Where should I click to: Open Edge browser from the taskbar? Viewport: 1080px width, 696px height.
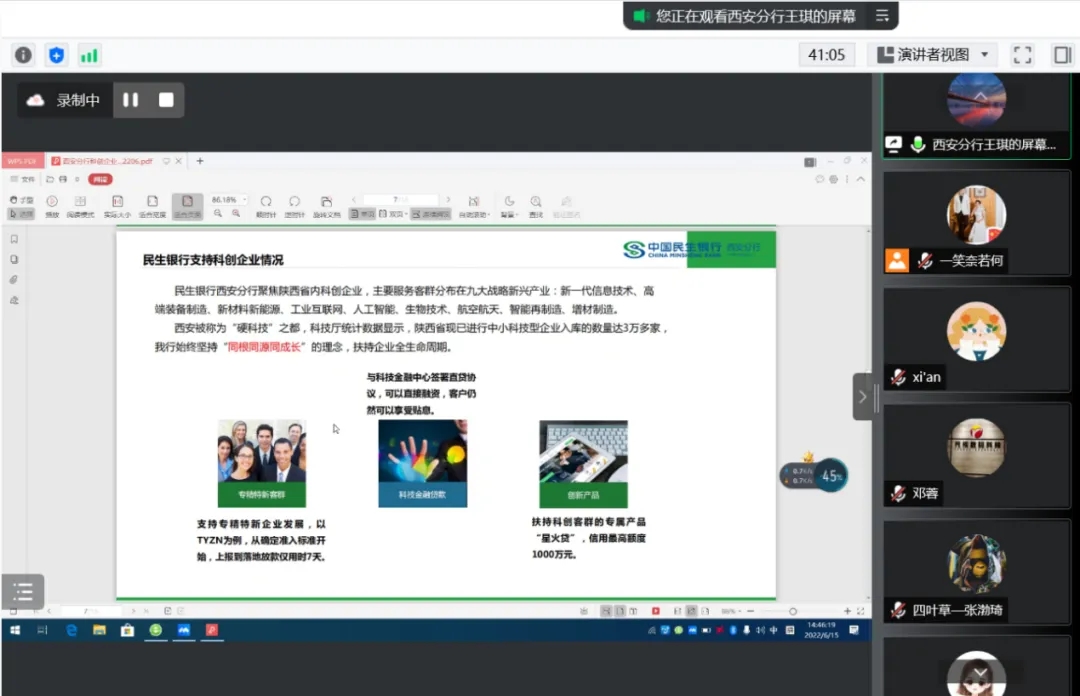click(x=71, y=631)
